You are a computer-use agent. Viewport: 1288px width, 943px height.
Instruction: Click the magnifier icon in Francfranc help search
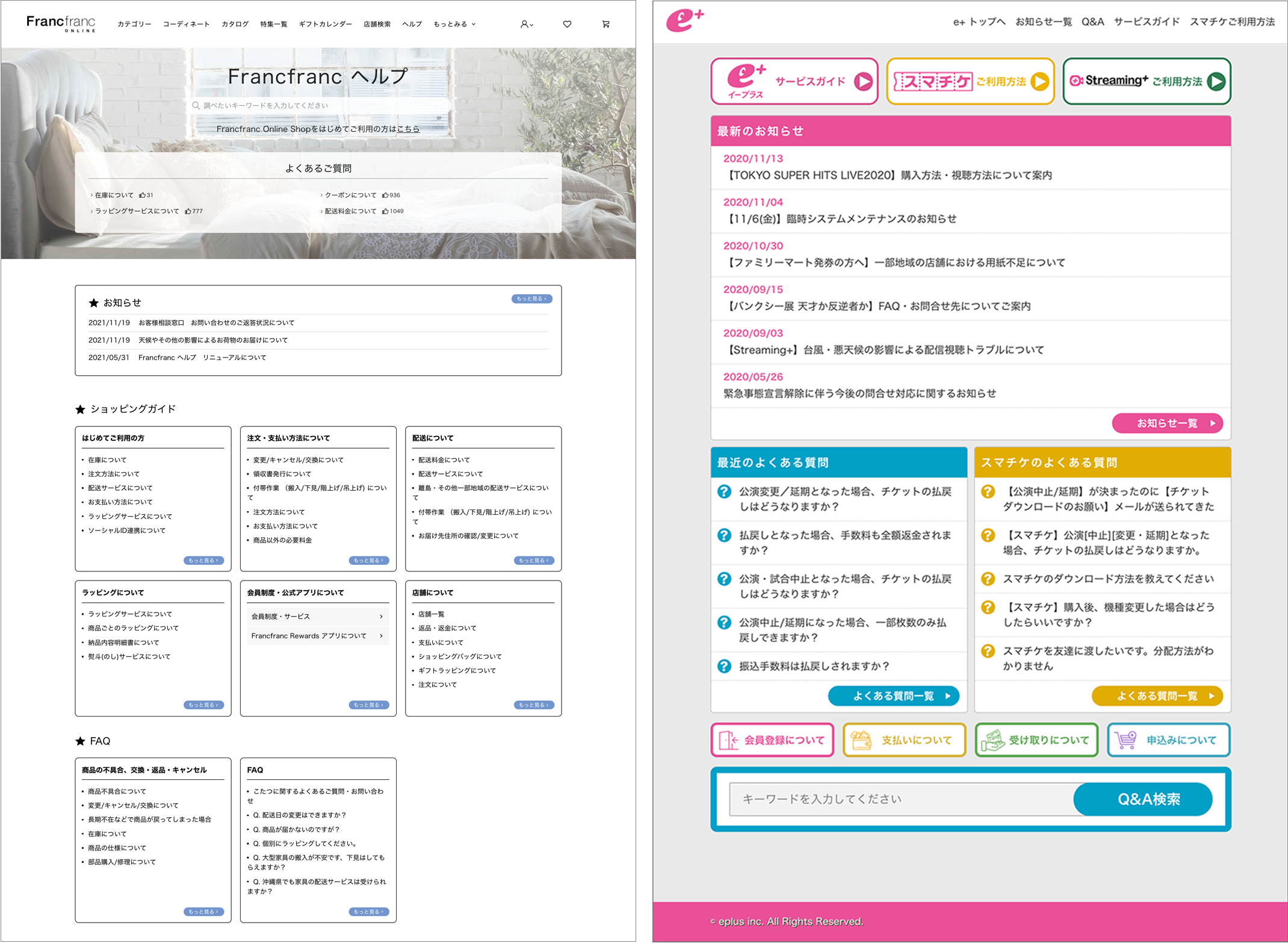pos(196,105)
